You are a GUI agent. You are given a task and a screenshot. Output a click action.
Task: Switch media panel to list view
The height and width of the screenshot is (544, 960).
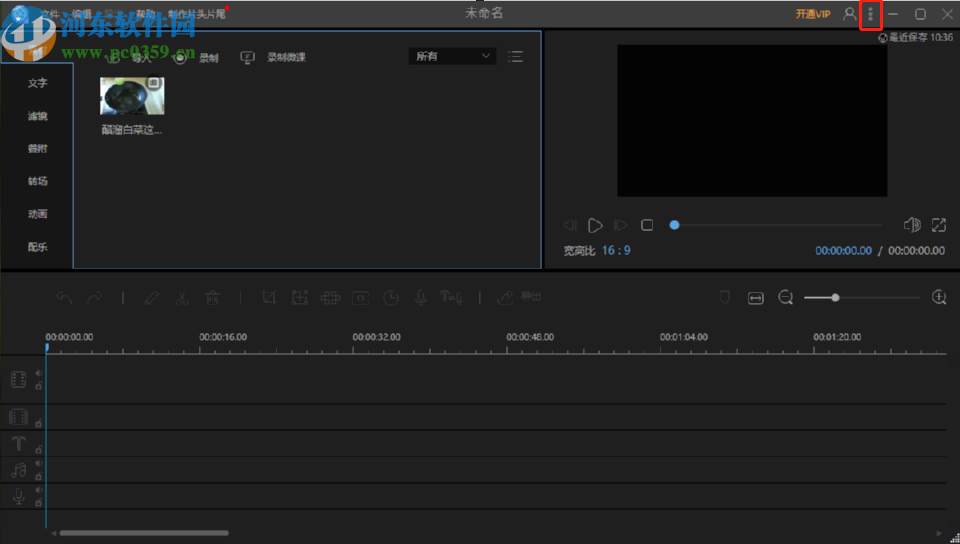coord(515,57)
